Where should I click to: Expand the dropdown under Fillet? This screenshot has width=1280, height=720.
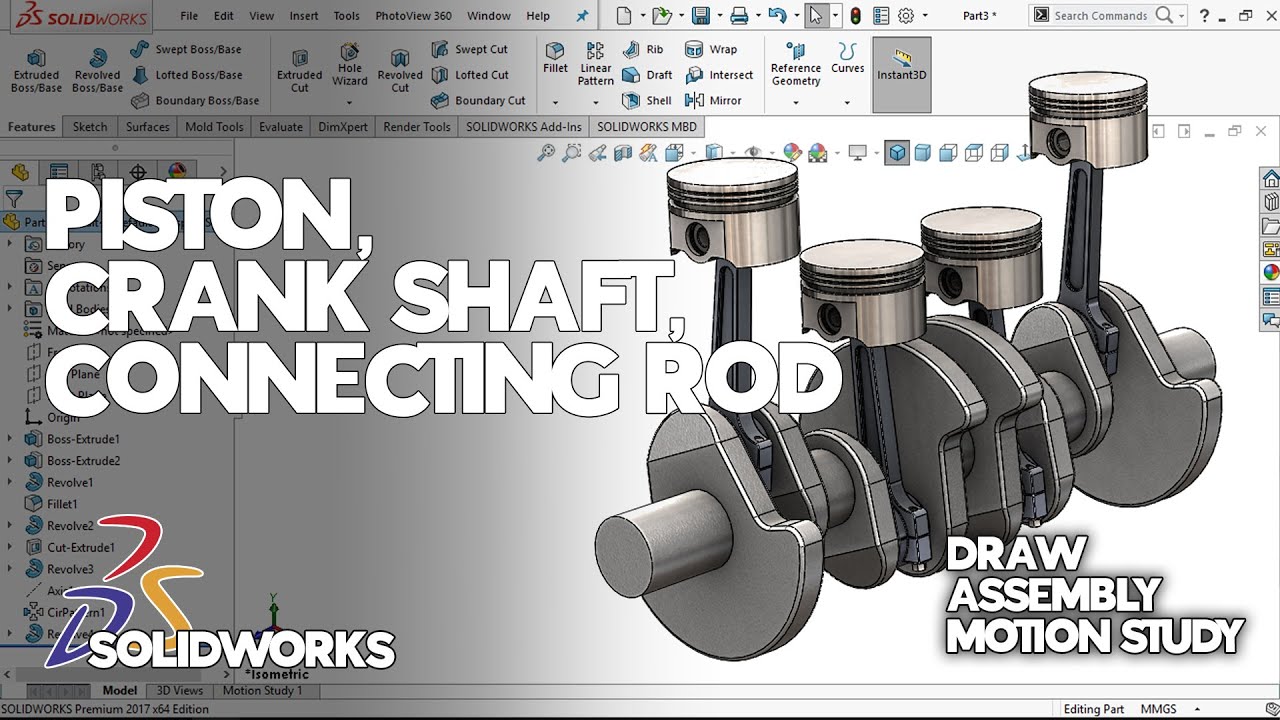coord(555,102)
